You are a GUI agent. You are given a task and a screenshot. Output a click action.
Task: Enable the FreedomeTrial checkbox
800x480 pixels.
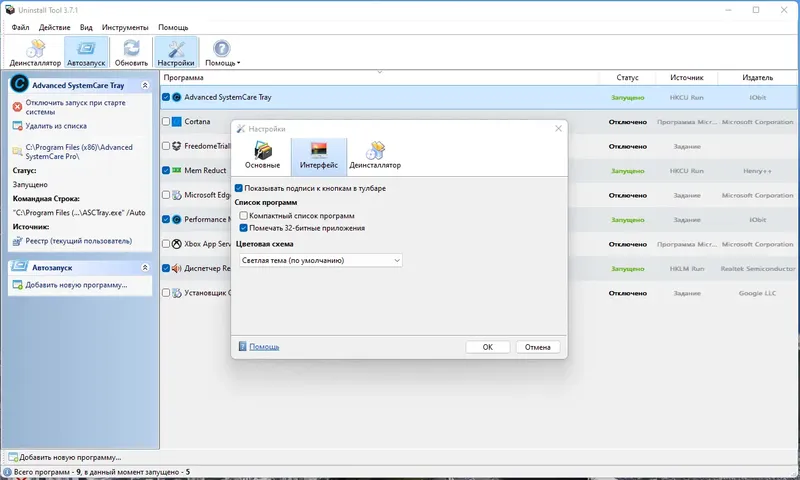pyautogui.click(x=166, y=146)
